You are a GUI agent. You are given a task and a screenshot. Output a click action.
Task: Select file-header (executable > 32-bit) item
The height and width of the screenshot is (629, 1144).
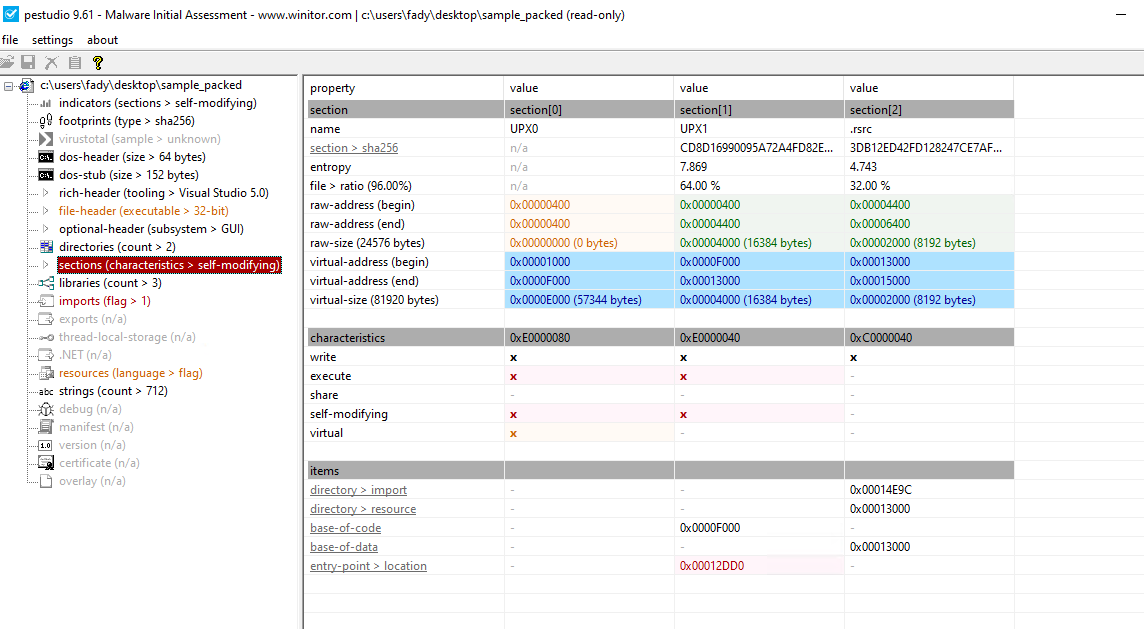click(x=144, y=211)
